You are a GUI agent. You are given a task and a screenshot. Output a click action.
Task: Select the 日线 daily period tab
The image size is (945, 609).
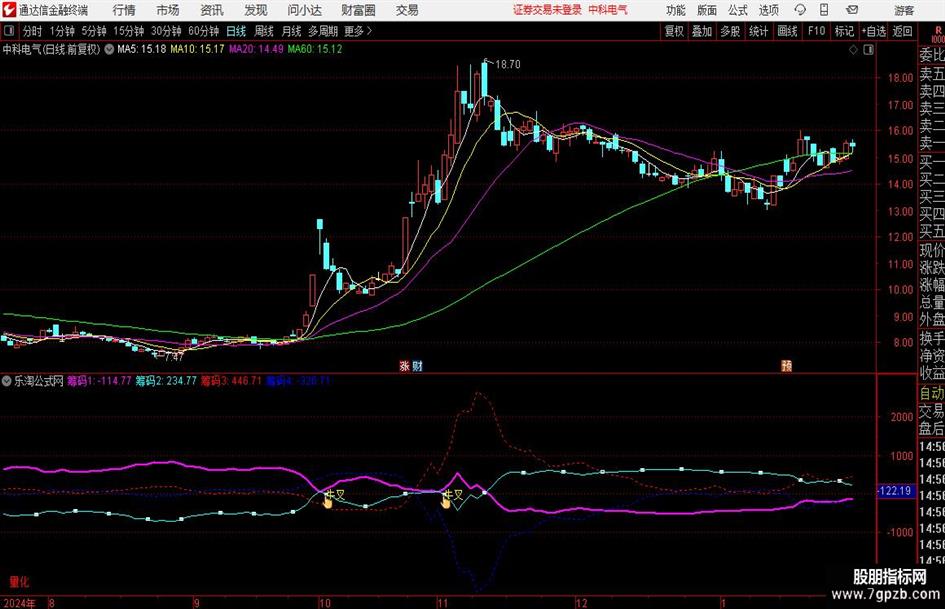pos(236,31)
